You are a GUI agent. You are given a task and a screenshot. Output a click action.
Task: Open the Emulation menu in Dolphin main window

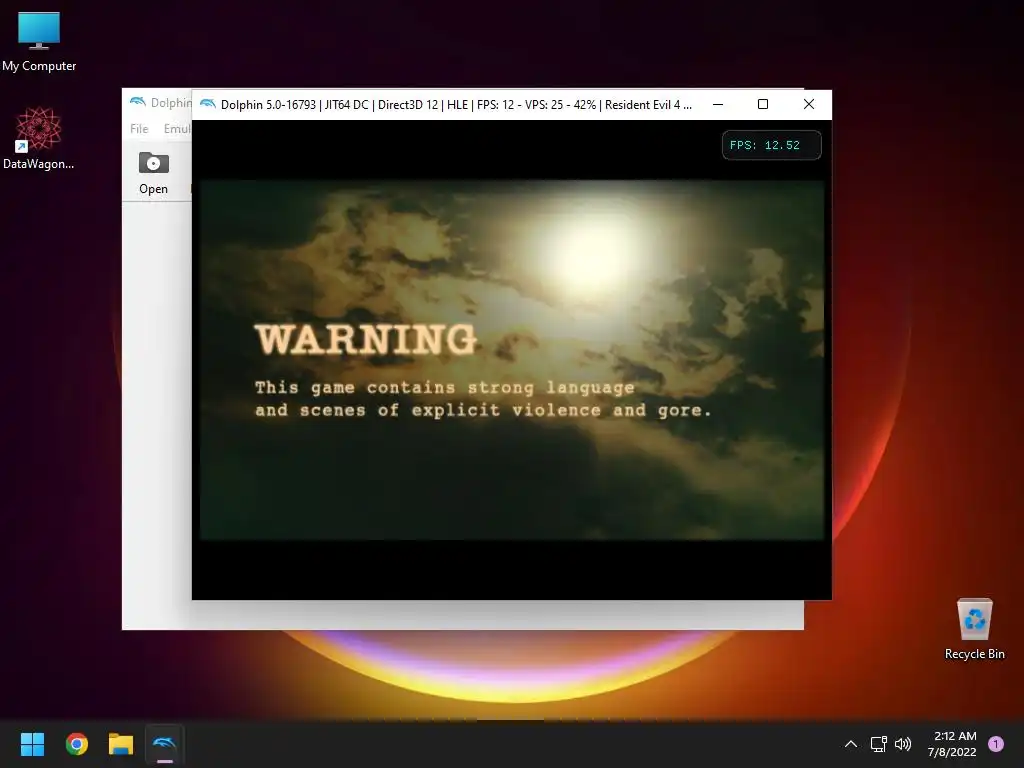pyautogui.click(x=177, y=129)
